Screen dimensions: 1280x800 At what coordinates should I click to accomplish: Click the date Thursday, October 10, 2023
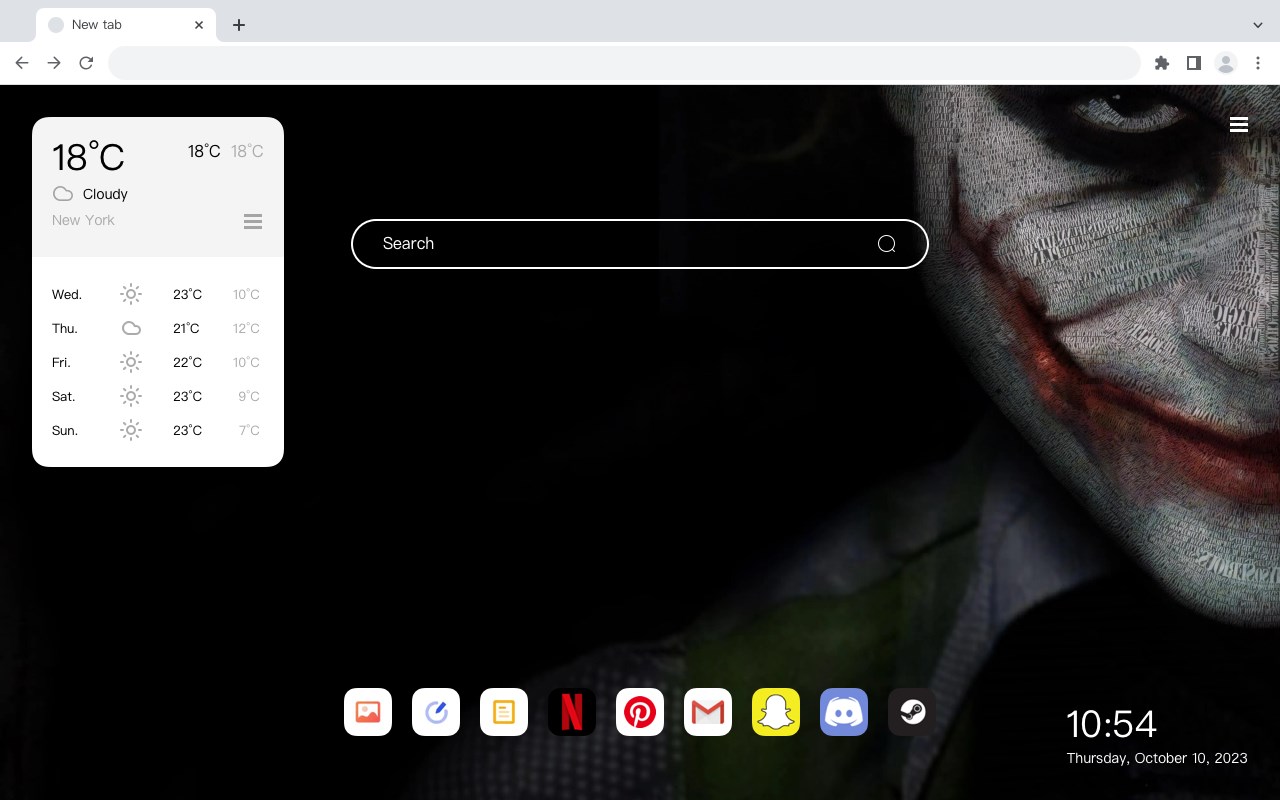[x=1157, y=758]
